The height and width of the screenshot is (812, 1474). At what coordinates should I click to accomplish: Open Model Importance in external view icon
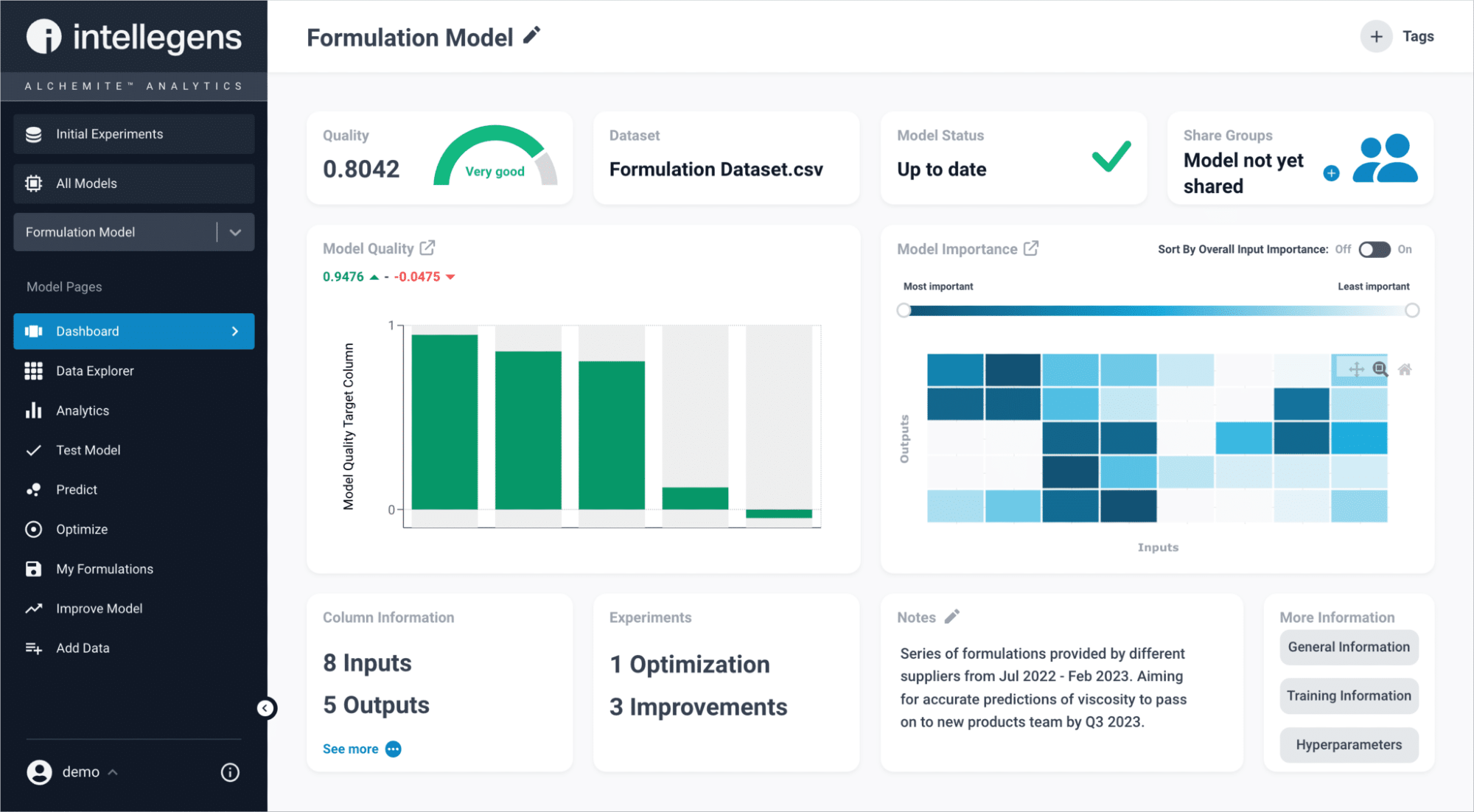coord(1031,248)
